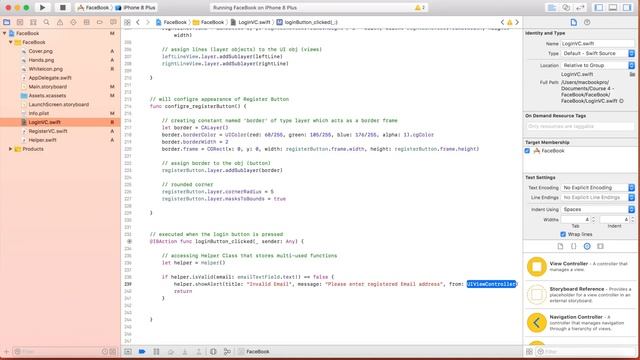This screenshot has height=360, width=640.
Task: Show the media library tab
Action: tap(600, 246)
